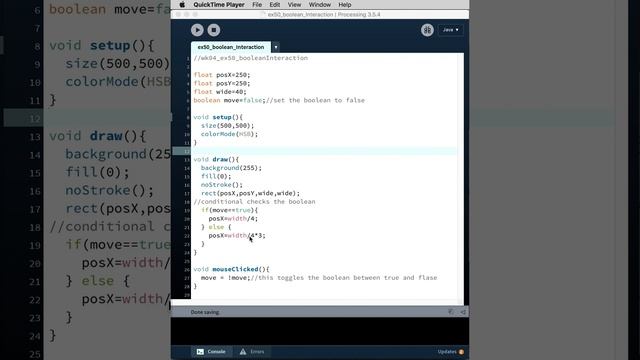Click the line 'float posY=250;'
640x360 pixels.
tap(222, 83)
